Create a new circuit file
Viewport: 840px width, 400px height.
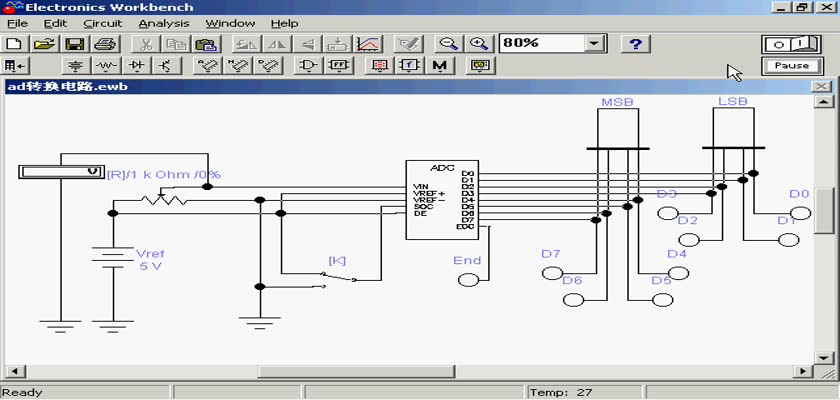pyautogui.click(x=15, y=44)
